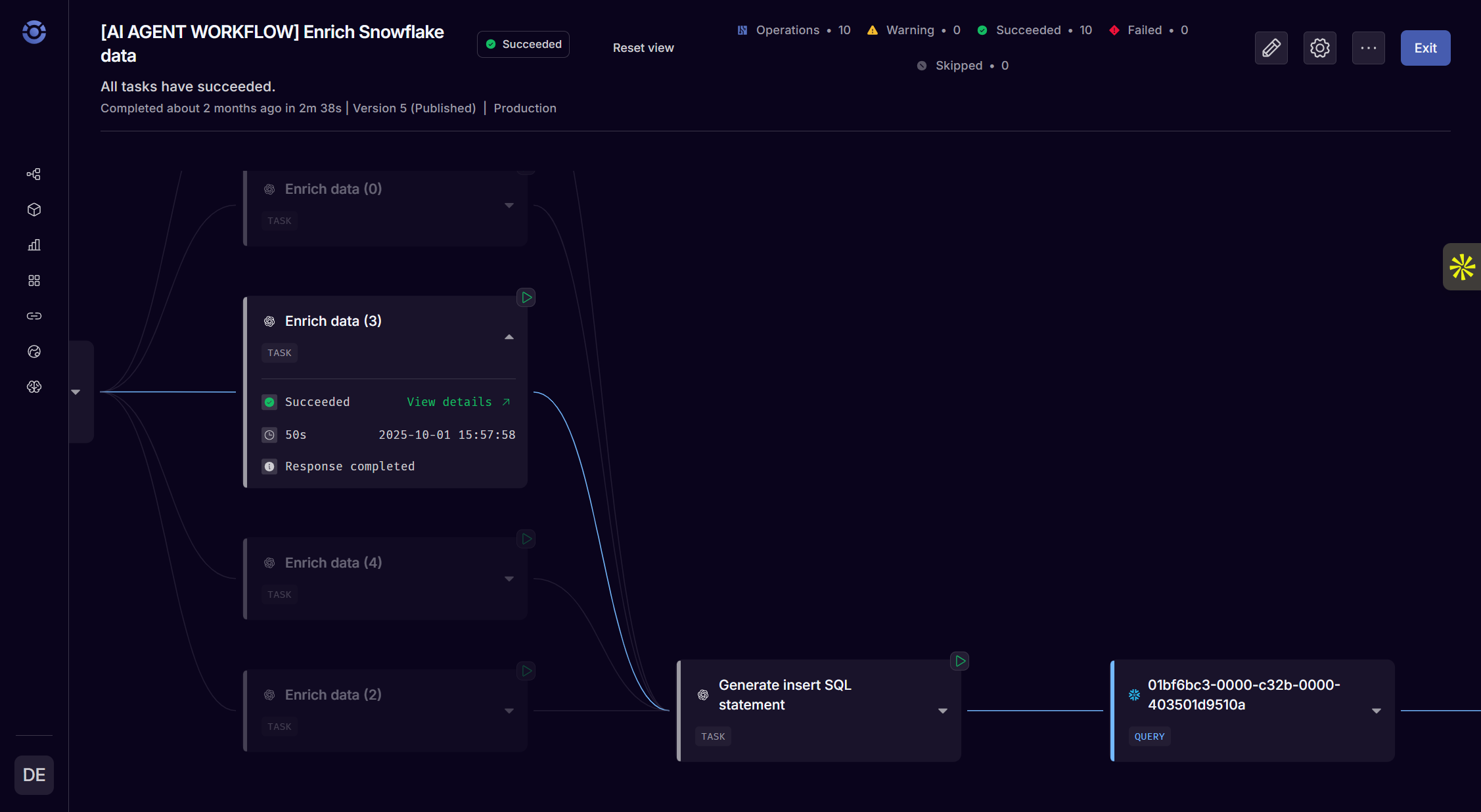Open workflow settings gear icon
Screen dimensions: 1481x812
1319,48
